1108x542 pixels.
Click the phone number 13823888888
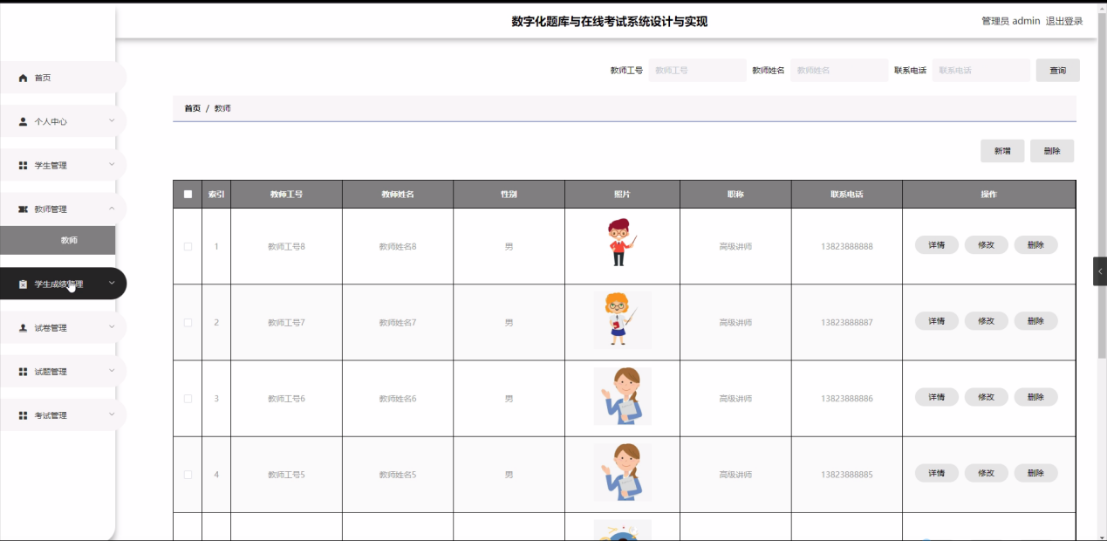coord(847,247)
